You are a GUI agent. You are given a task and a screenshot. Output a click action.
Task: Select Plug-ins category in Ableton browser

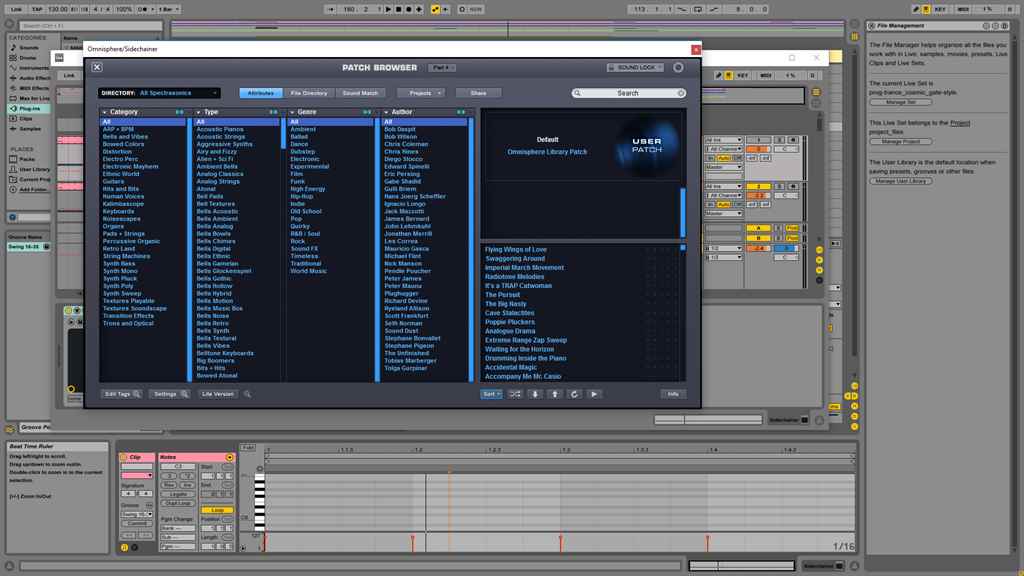click(x=29, y=108)
